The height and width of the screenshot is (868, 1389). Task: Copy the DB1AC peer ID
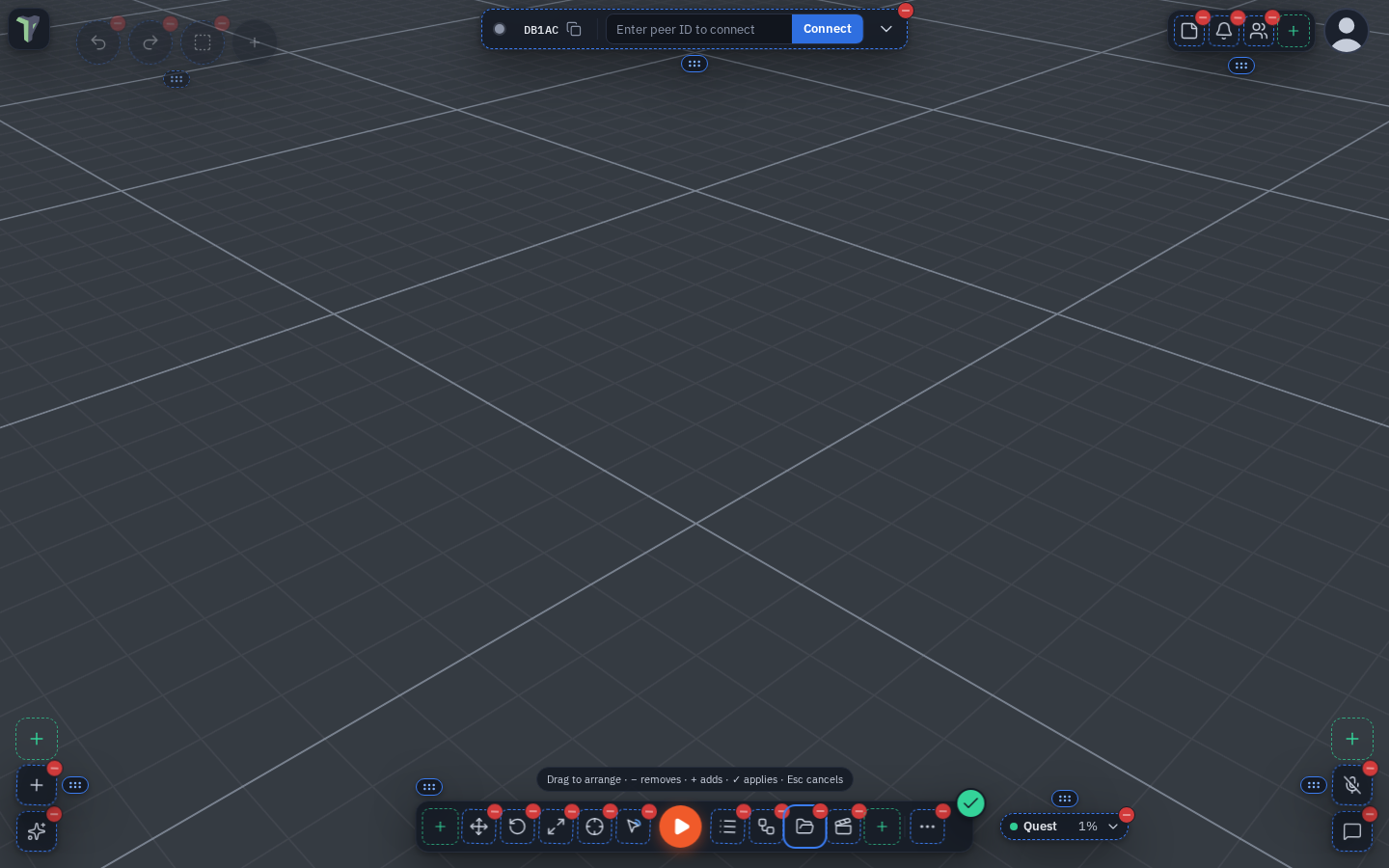(x=574, y=29)
